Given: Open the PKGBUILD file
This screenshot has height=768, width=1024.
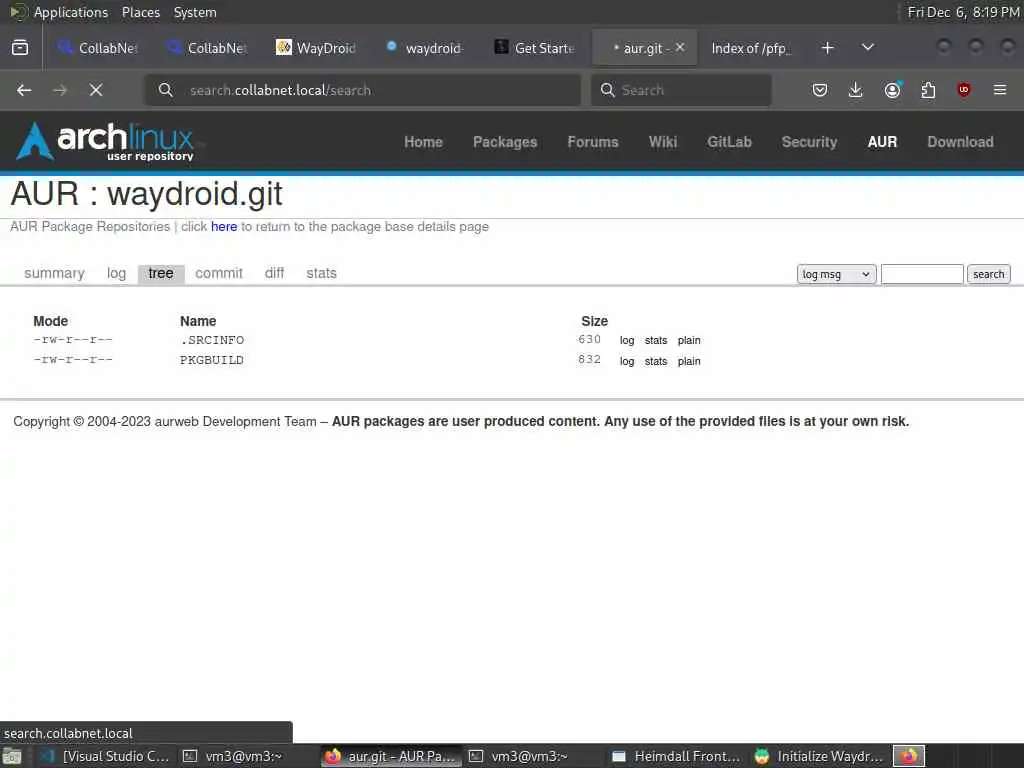Looking at the screenshot, I should pyautogui.click(x=212, y=360).
